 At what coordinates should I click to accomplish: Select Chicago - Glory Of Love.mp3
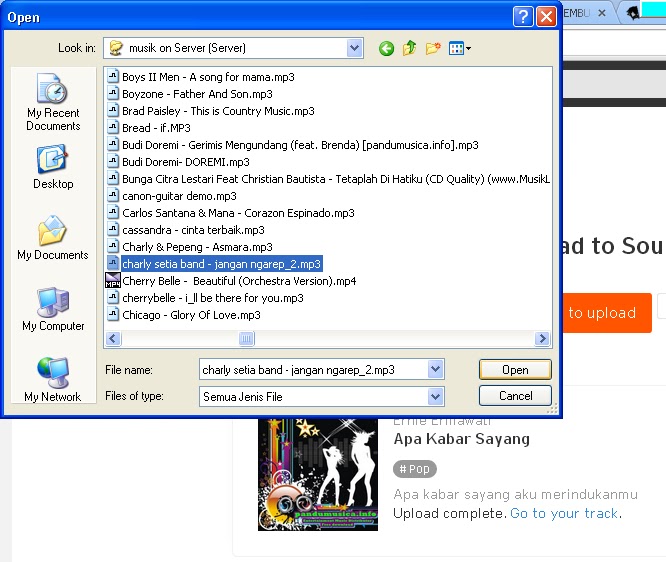tap(183, 315)
